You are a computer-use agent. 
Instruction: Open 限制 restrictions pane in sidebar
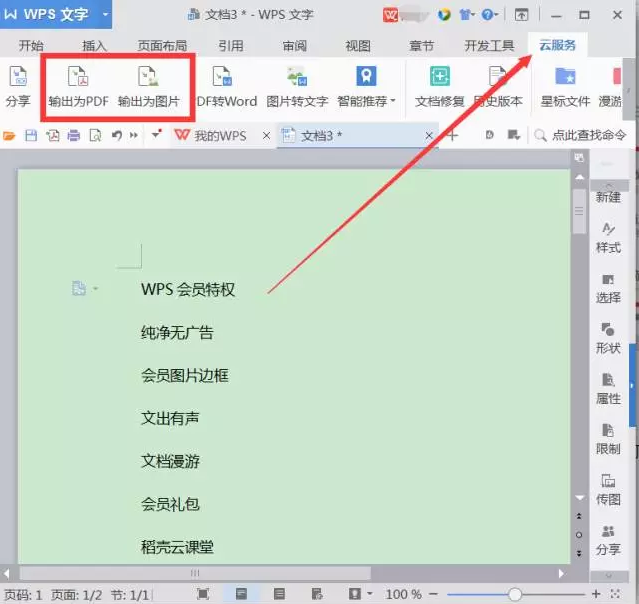point(608,439)
